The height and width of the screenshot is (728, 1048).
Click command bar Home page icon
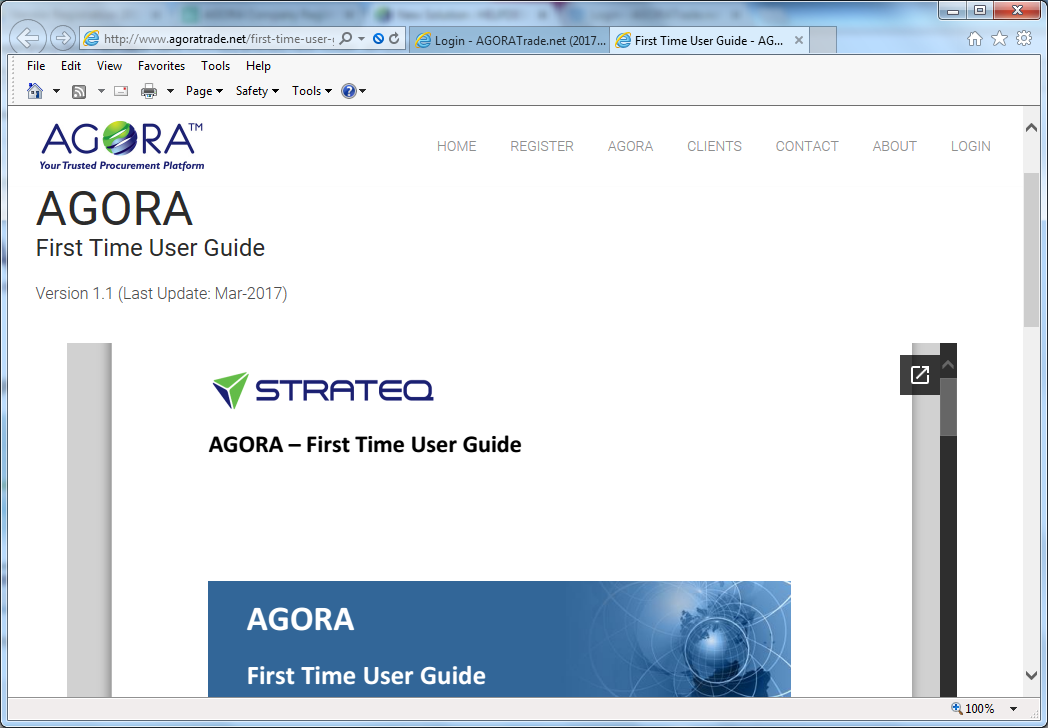[35, 91]
